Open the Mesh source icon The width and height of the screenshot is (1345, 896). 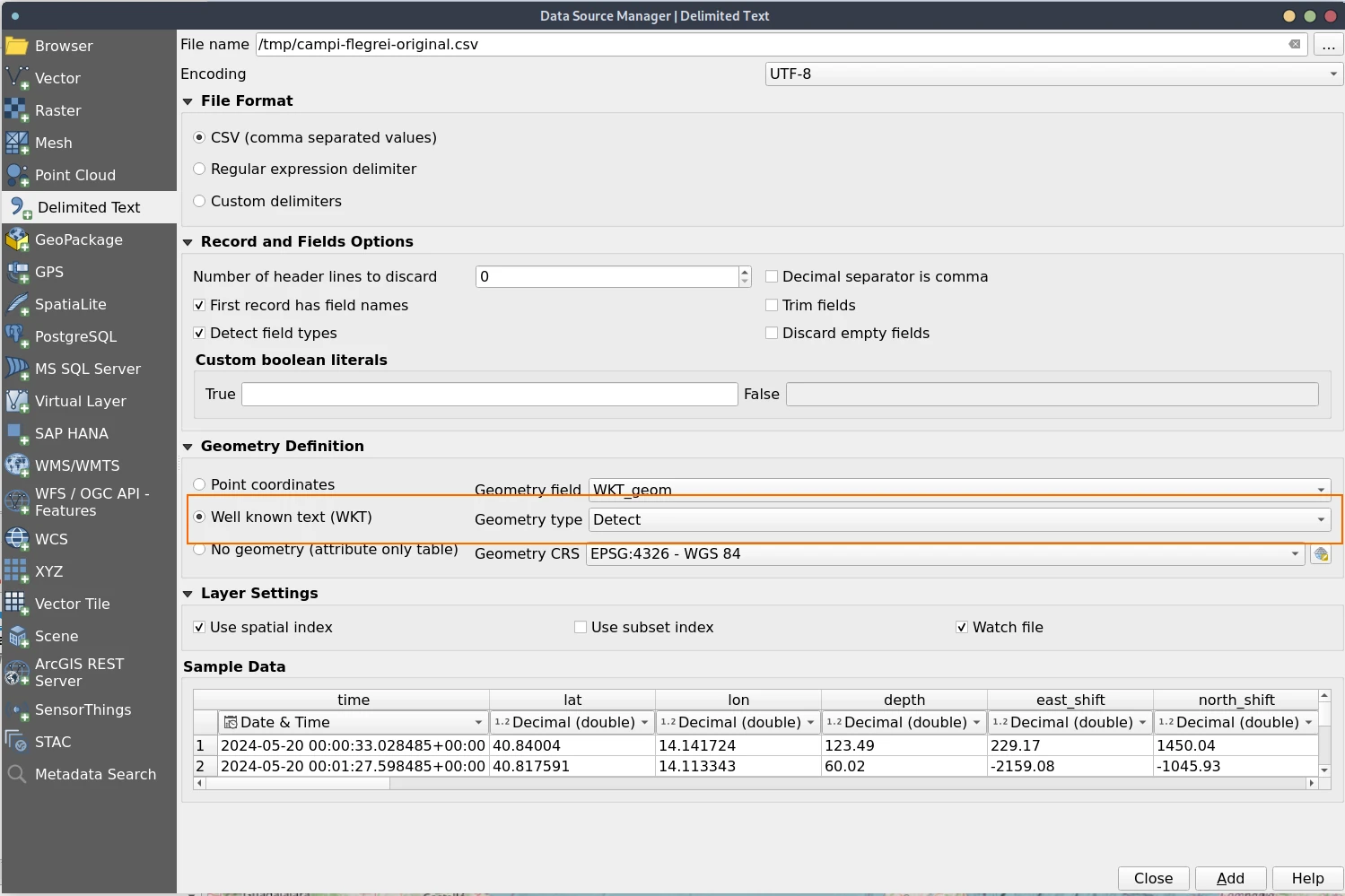coord(17,143)
